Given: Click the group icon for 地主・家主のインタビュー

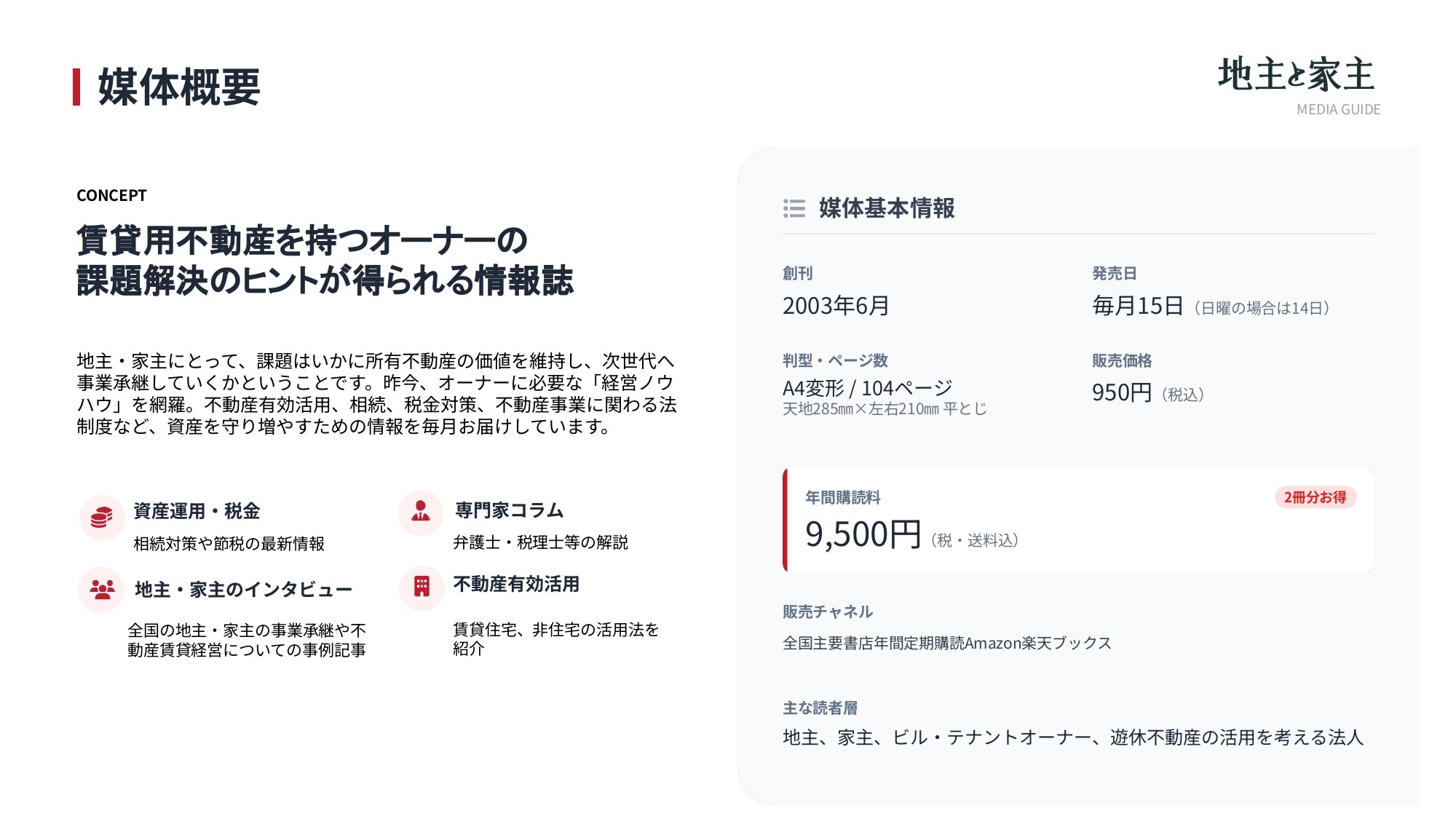Looking at the screenshot, I should (102, 589).
